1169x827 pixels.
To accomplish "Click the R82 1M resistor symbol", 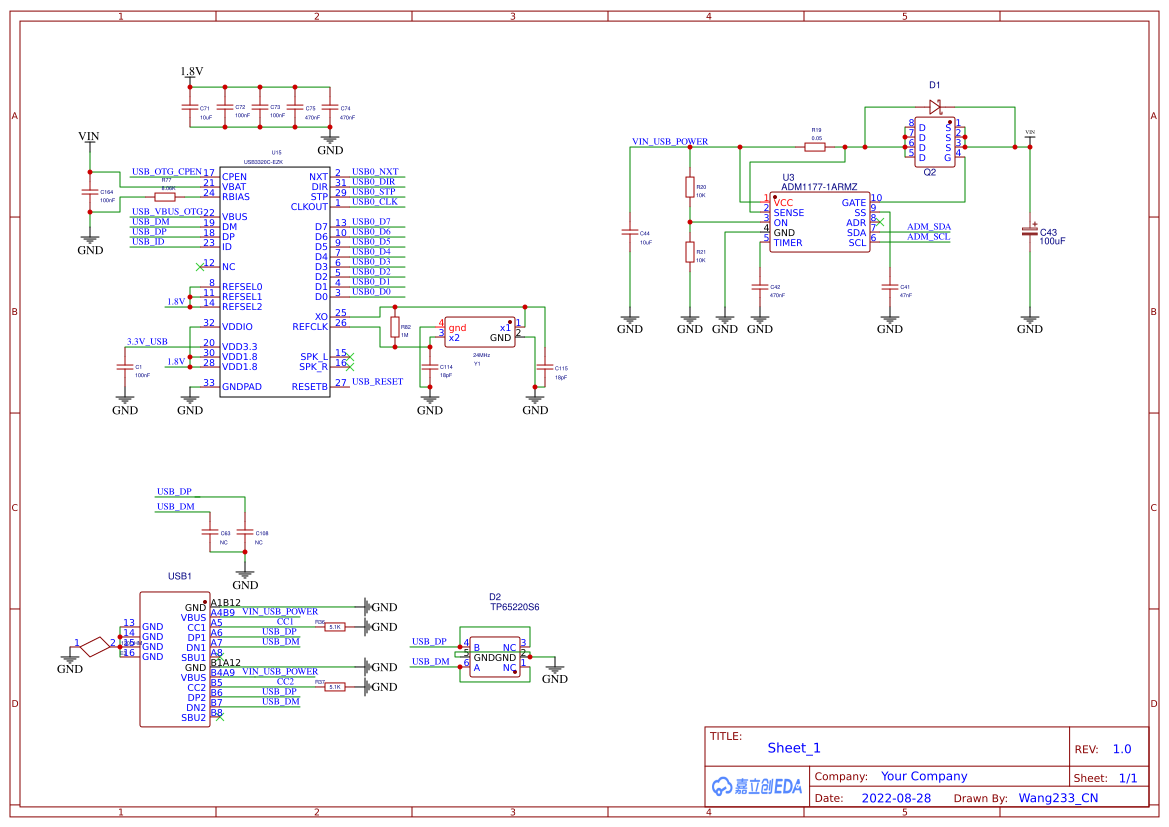I will click(396, 327).
